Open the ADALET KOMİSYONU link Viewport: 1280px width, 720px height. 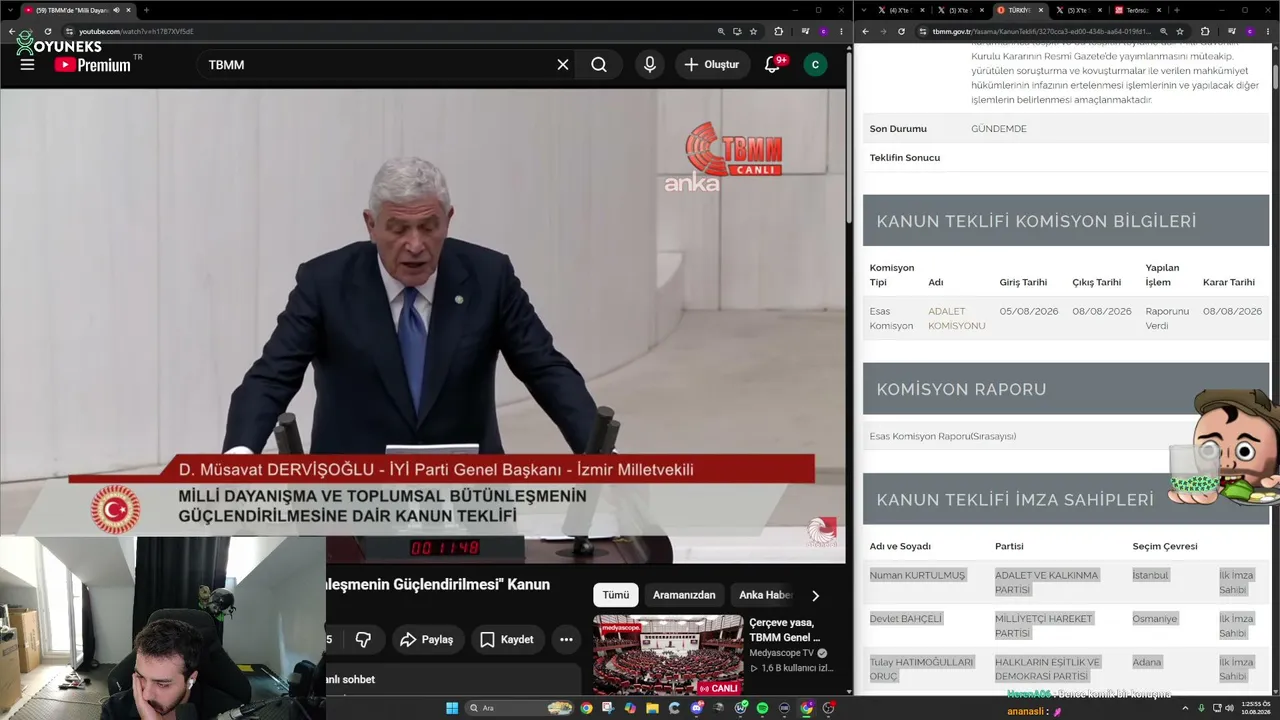tap(957, 318)
